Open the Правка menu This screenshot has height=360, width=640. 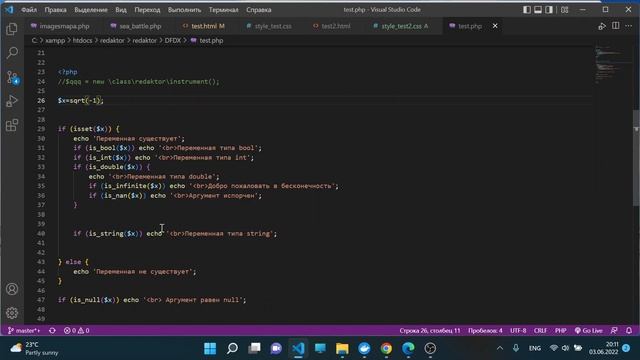click(x=56, y=10)
